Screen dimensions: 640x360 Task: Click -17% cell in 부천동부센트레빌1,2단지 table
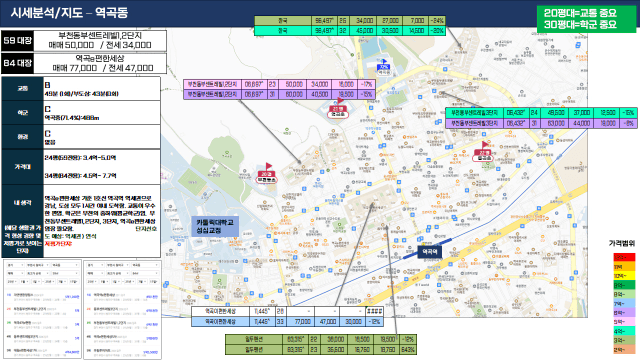[367, 84]
